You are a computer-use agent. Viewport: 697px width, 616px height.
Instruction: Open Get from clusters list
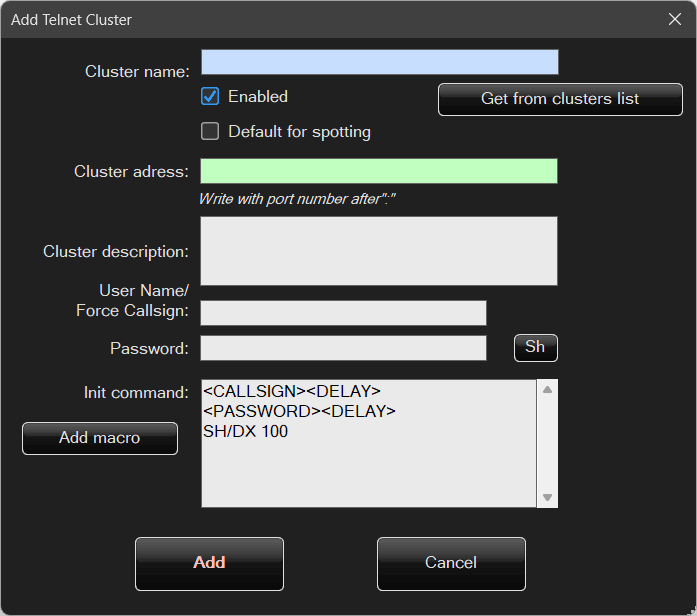(560, 99)
